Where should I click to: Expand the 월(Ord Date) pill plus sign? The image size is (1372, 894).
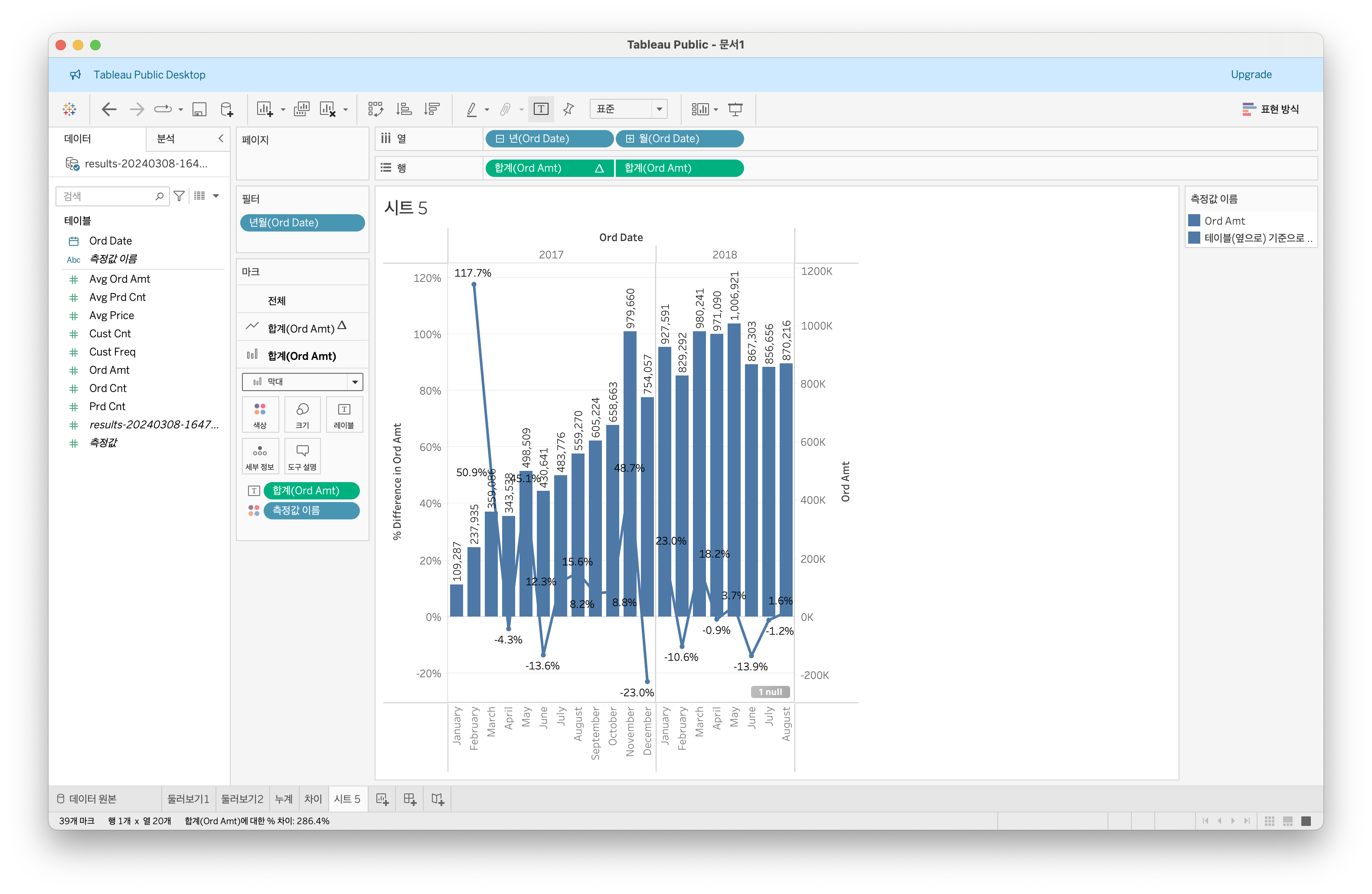(x=630, y=139)
